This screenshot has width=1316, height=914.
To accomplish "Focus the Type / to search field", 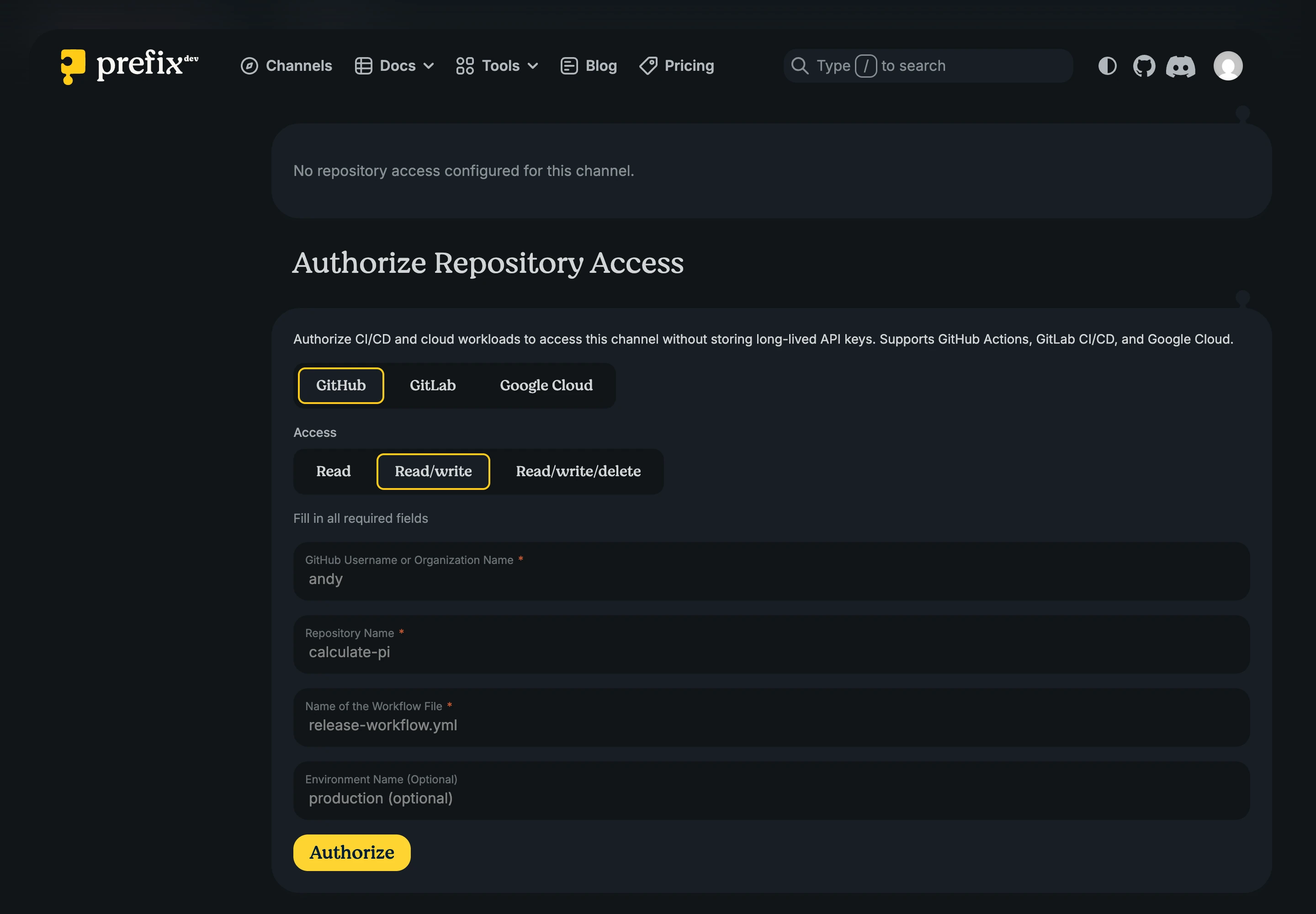I will [x=928, y=66].
